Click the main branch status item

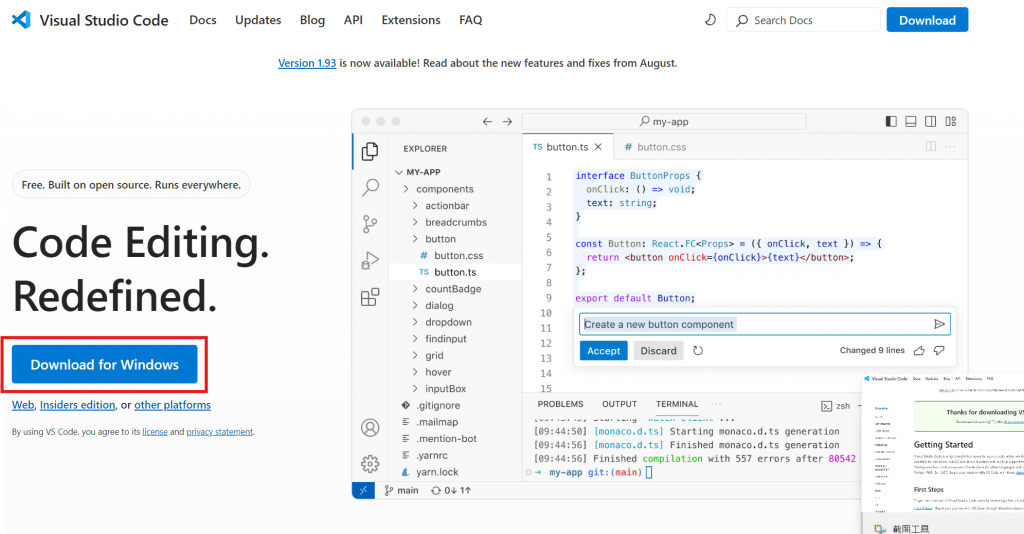(x=402, y=490)
